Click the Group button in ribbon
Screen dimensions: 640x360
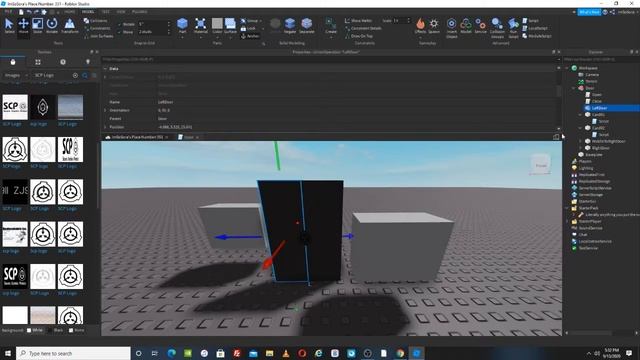click(250, 20)
